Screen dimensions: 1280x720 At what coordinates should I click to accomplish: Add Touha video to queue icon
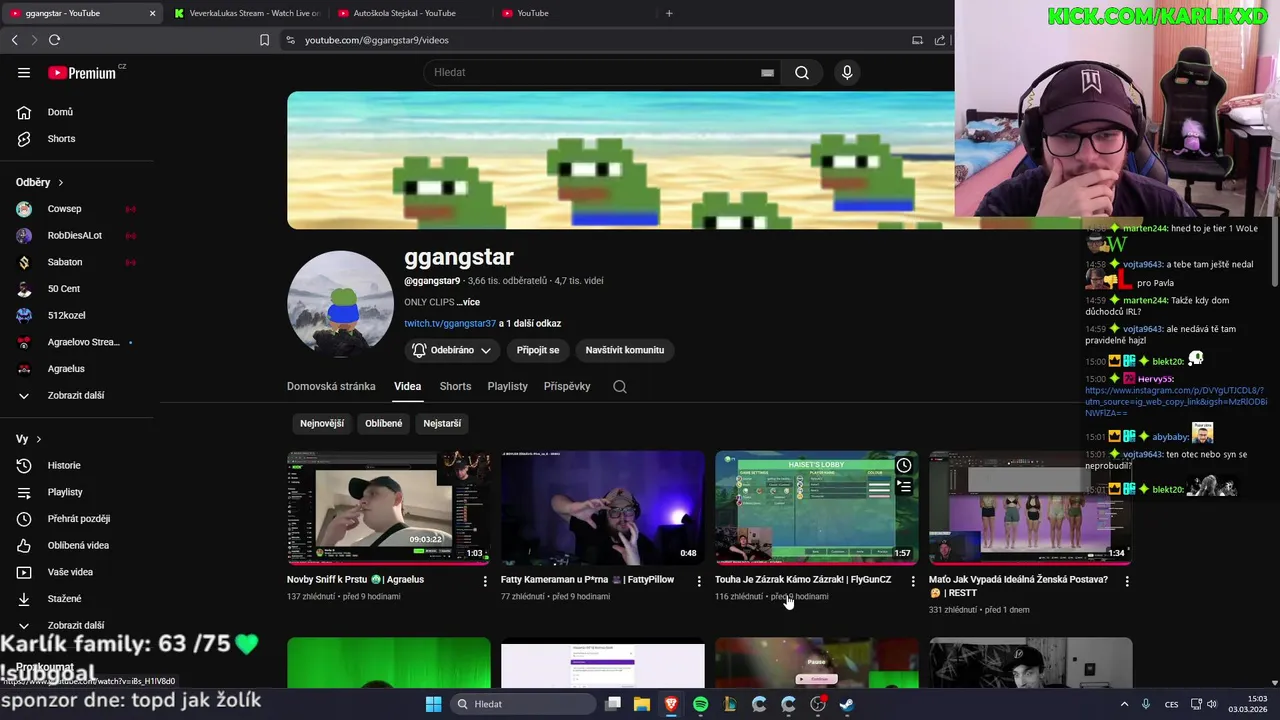pos(904,487)
